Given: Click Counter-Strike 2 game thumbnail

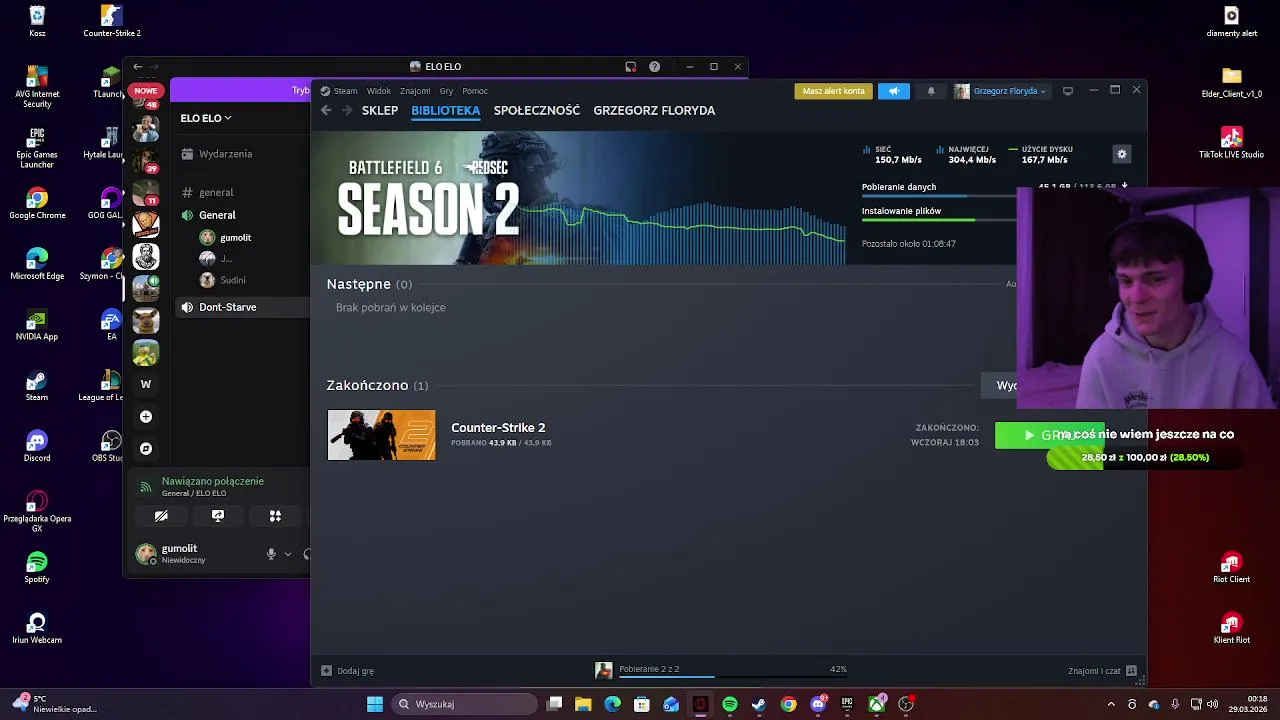Looking at the screenshot, I should tap(381, 435).
